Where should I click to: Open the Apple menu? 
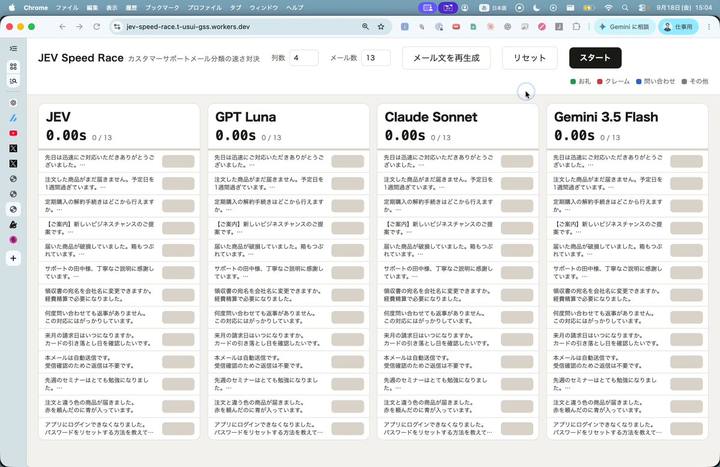click(x=11, y=7)
